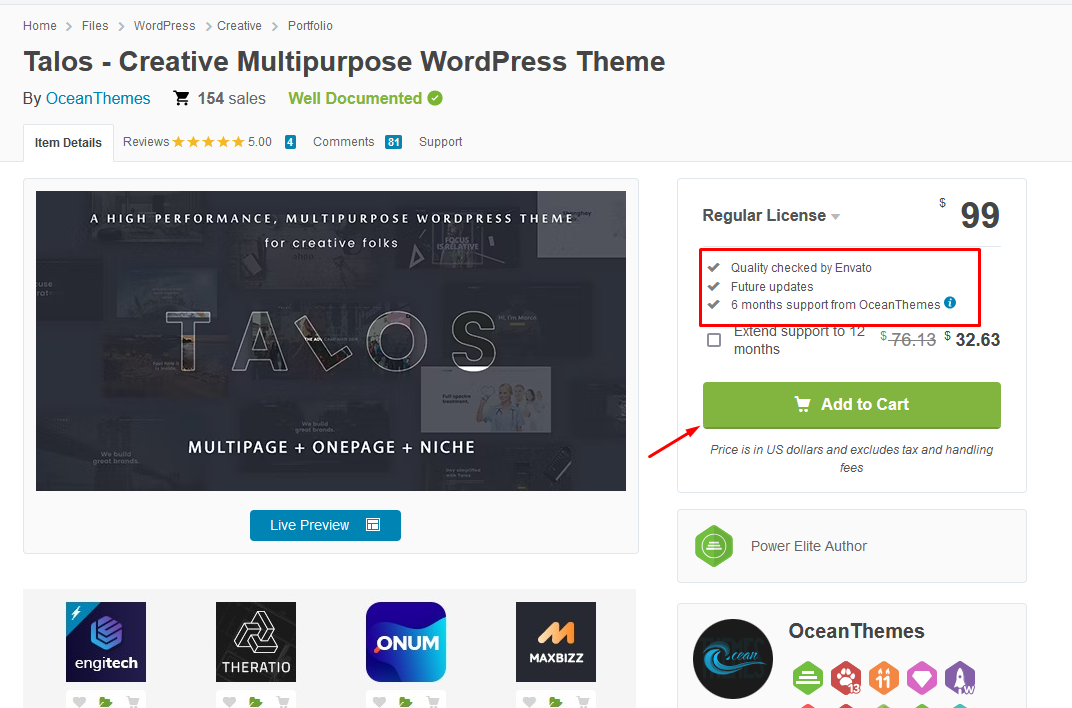1072x708 pixels.
Task: Click the 99 price value
Action: [980, 215]
